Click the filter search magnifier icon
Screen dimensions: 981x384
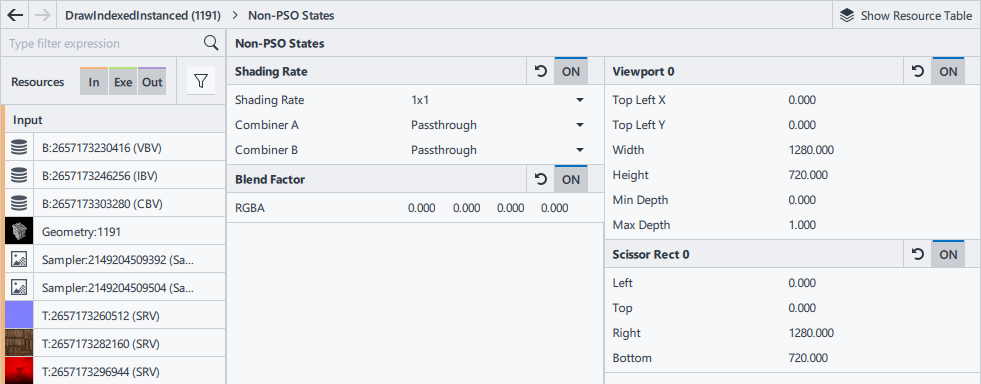211,43
